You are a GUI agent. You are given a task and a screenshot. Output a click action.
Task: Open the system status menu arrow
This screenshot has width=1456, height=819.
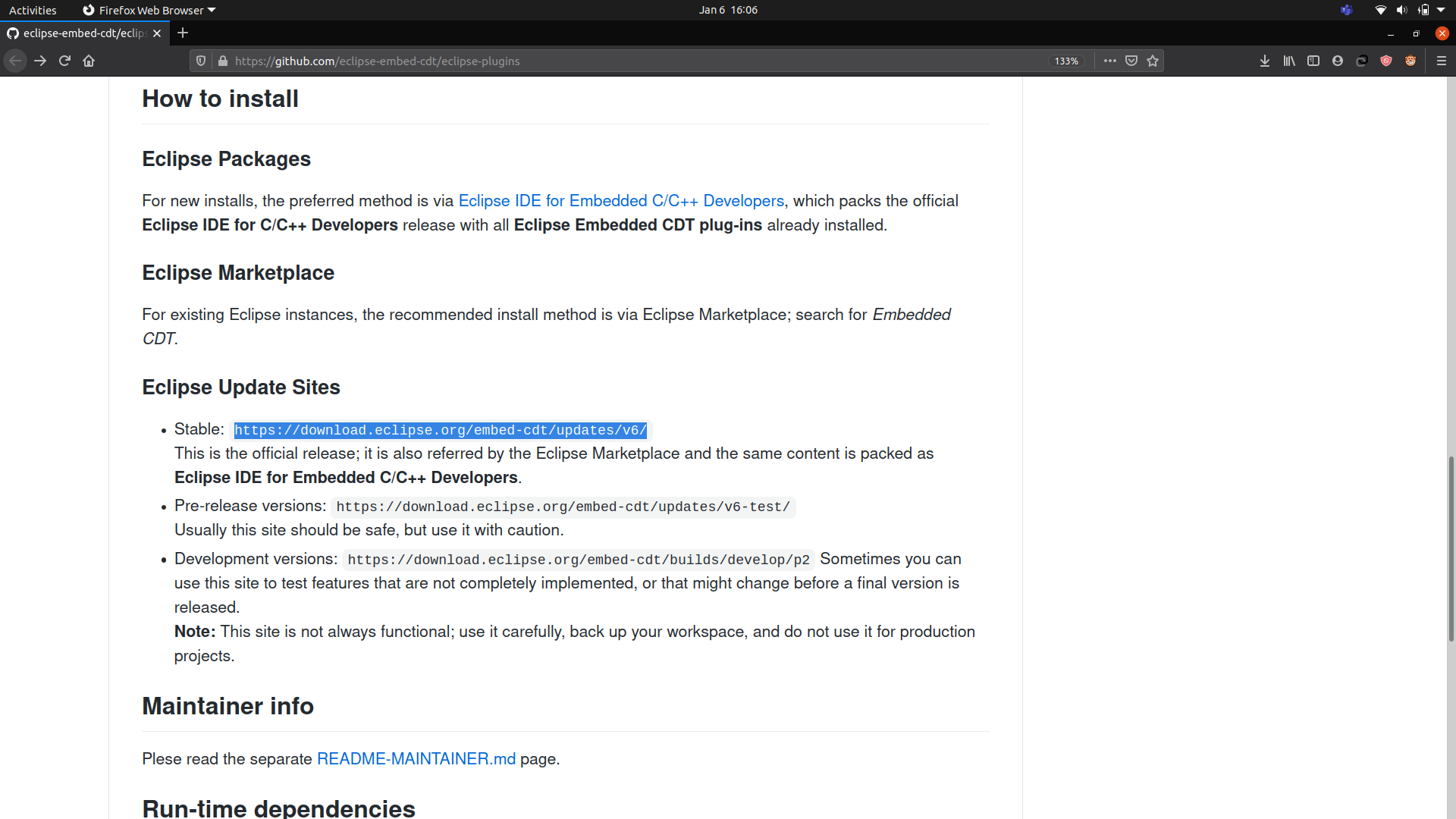tap(1441, 10)
